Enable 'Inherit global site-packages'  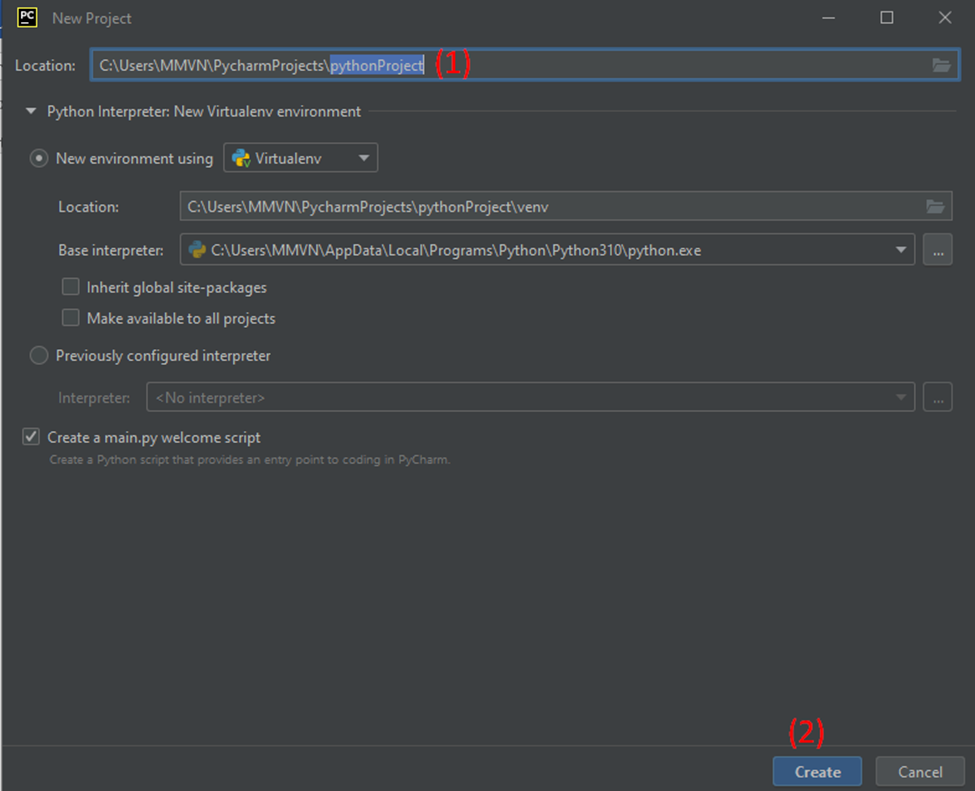70,287
